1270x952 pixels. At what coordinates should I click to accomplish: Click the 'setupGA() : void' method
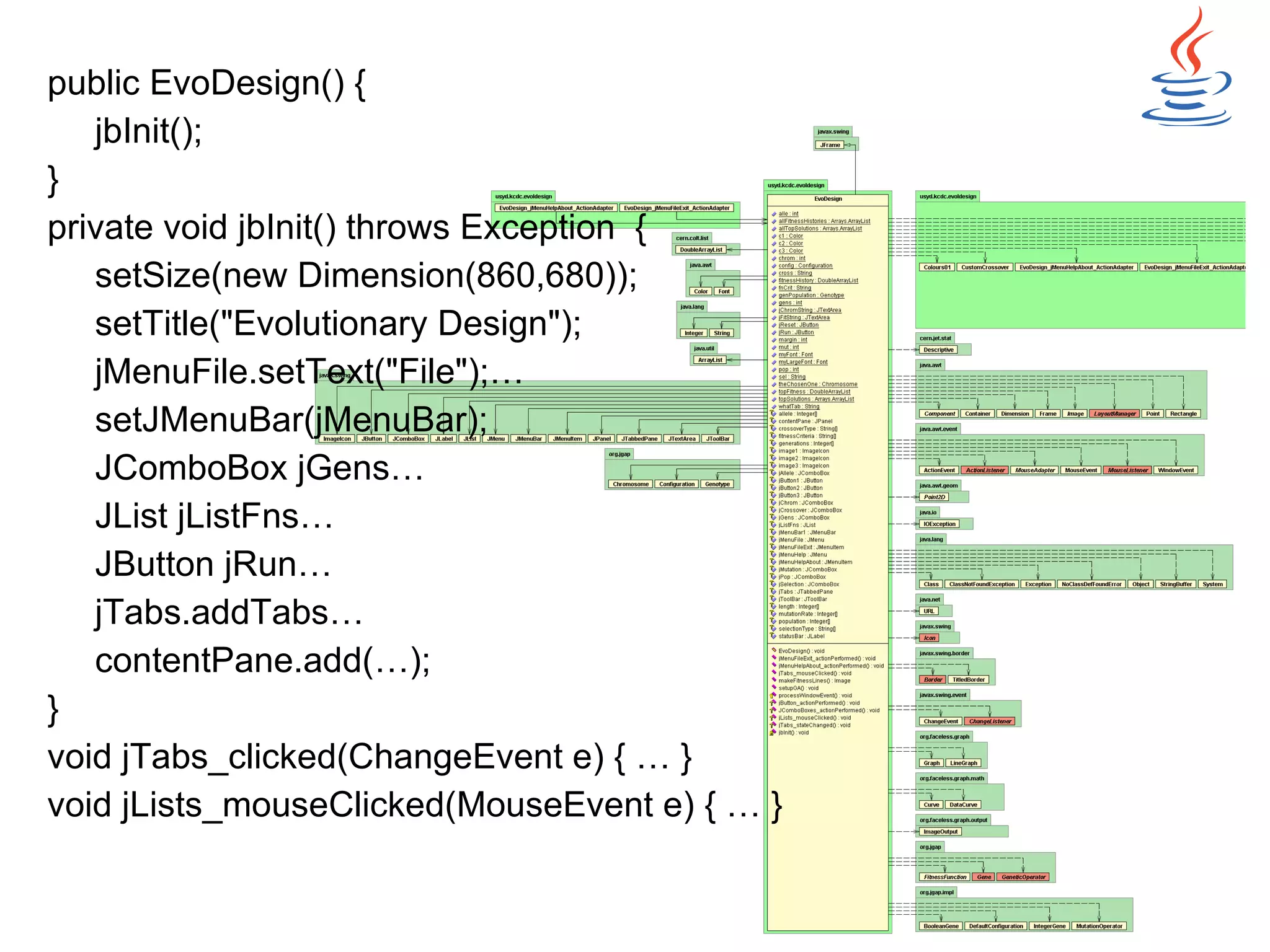point(798,688)
